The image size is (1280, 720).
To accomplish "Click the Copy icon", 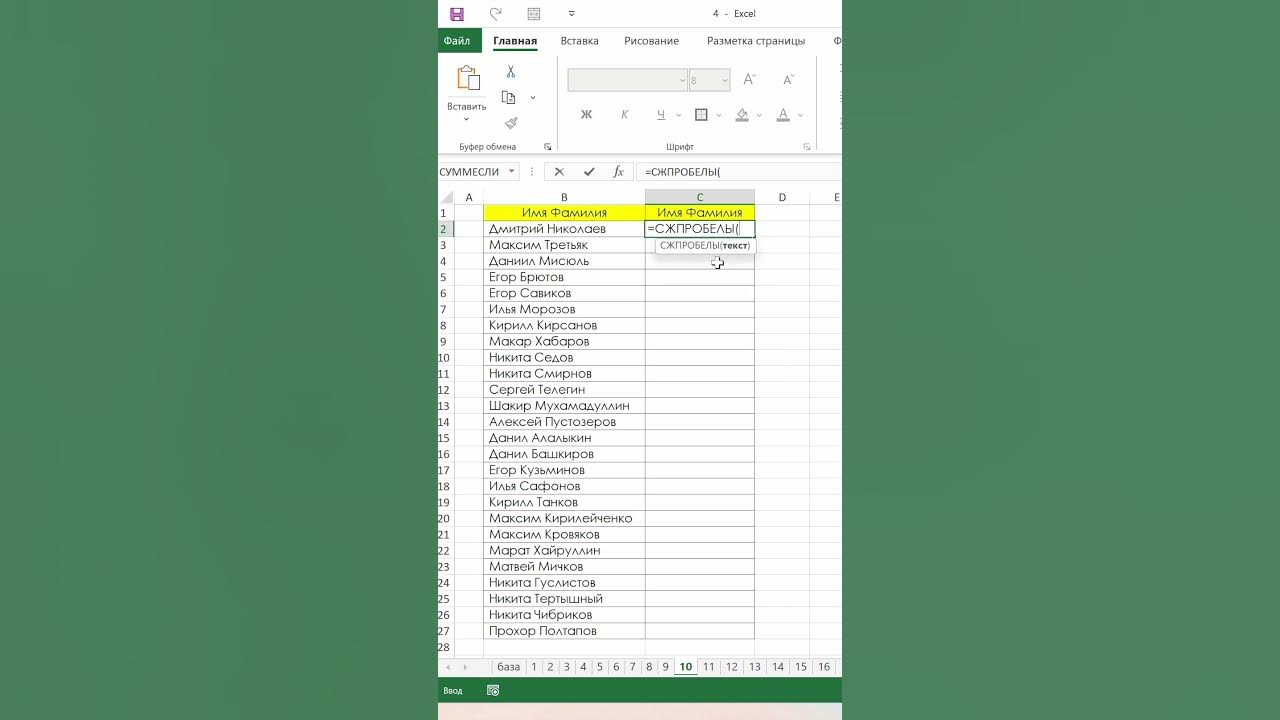I will coord(508,97).
